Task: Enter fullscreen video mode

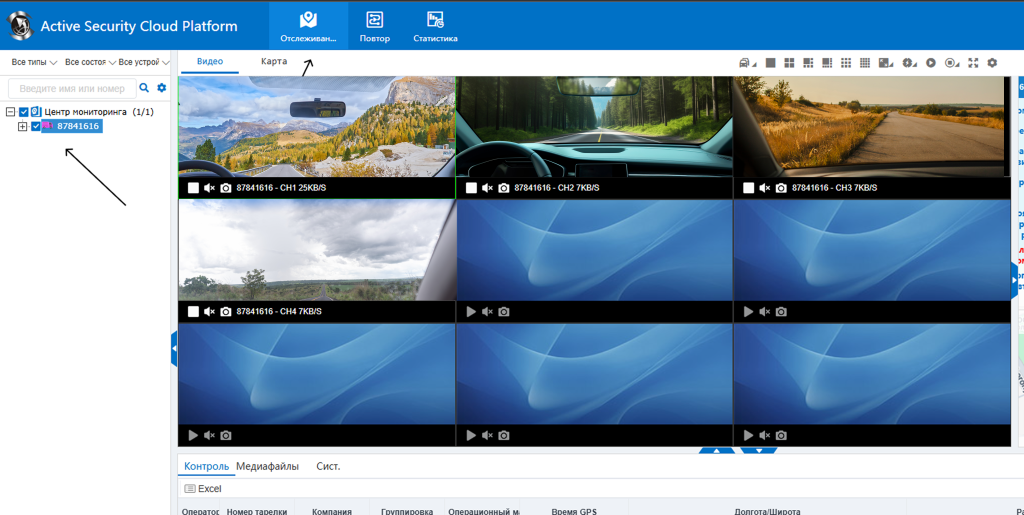Action: 973,63
